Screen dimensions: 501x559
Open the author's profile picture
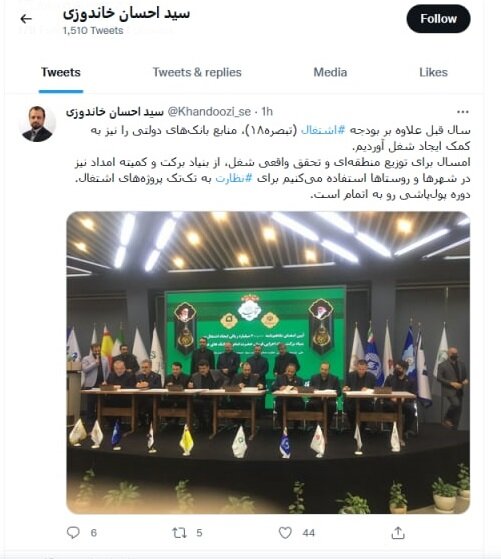tap(37, 124)
